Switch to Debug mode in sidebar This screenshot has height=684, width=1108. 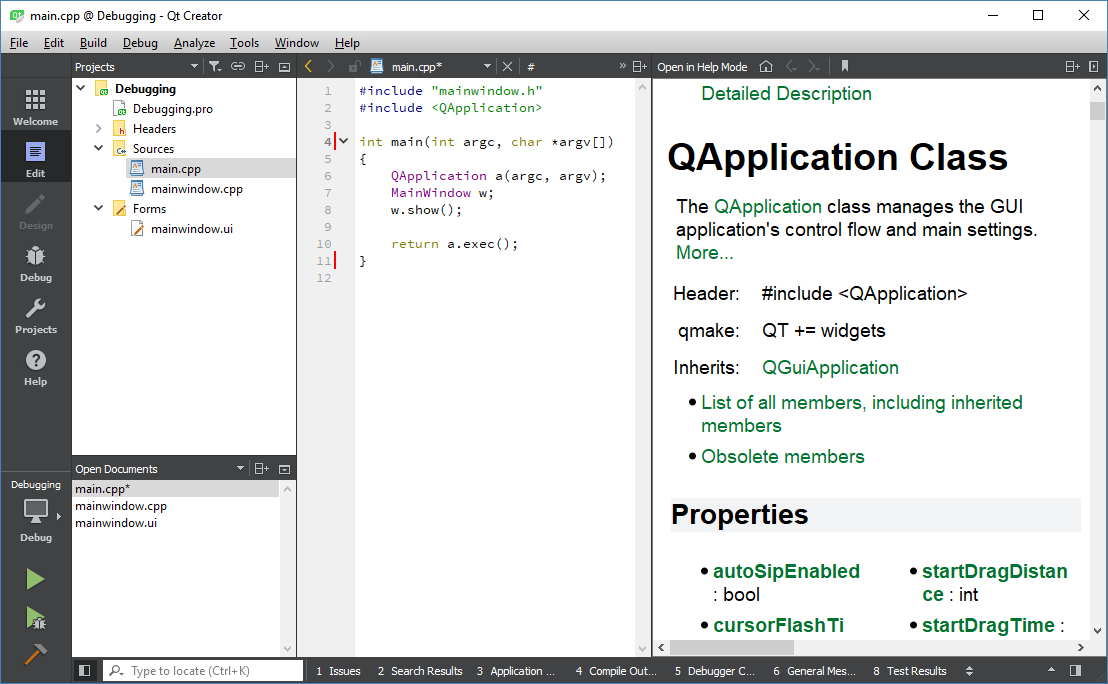(36, 264)
